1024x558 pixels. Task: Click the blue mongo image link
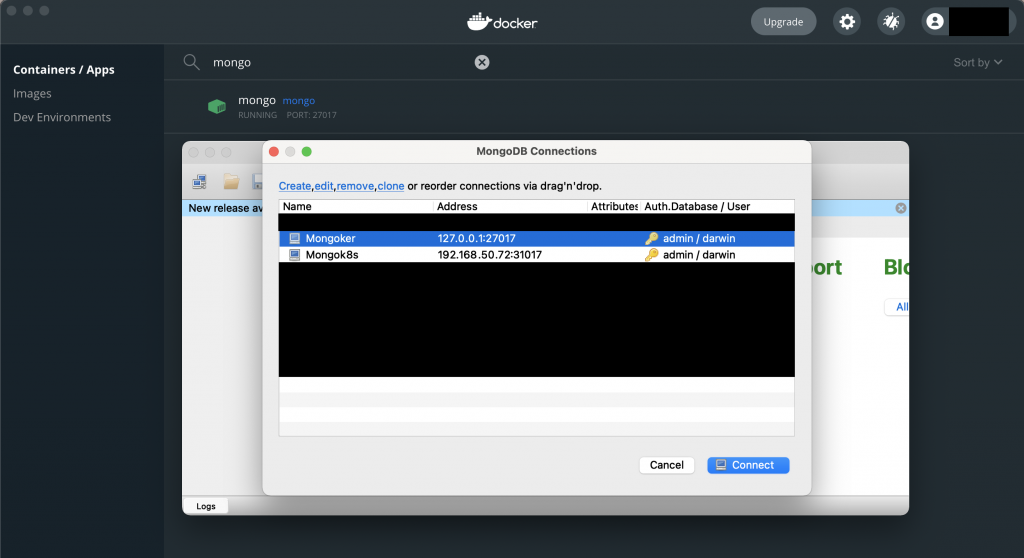point(298,101)
